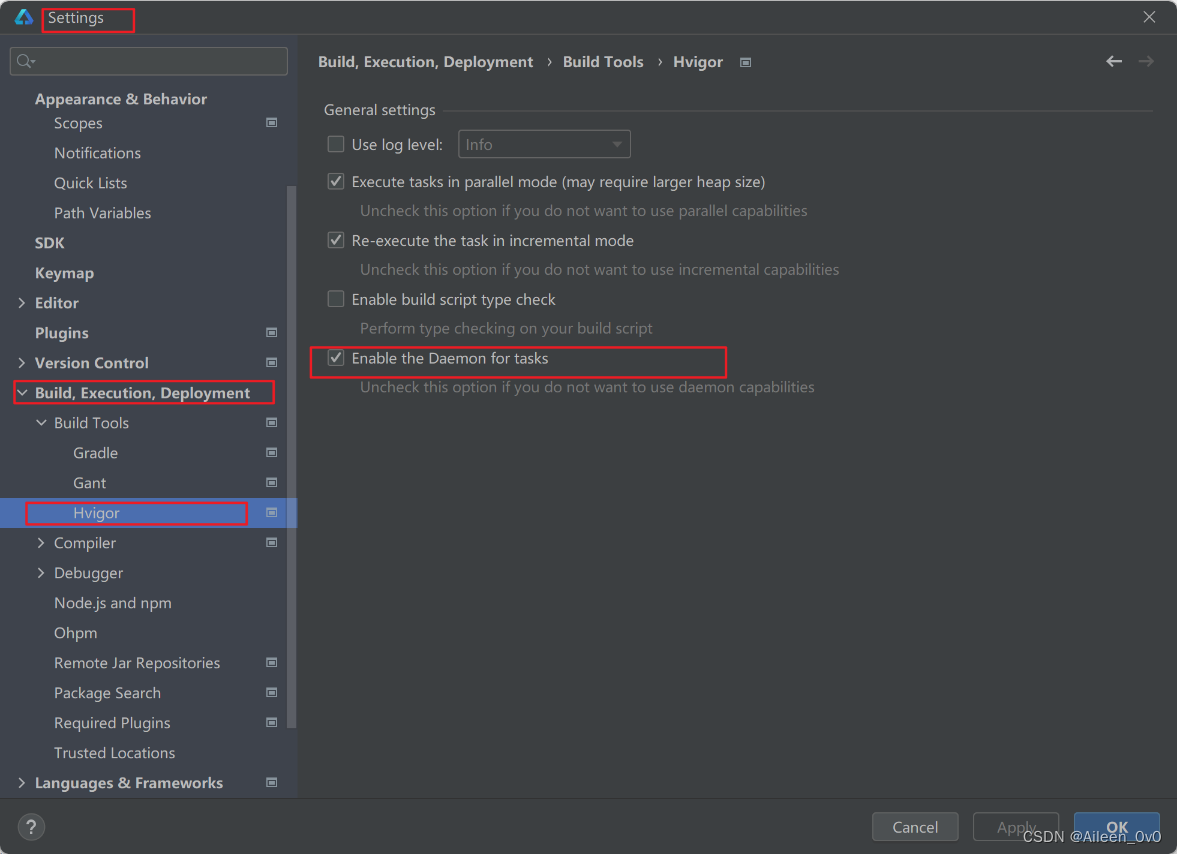Click the Gant project-level settings icon
This screenshot has height=854, width=1177.
point(272,483)
